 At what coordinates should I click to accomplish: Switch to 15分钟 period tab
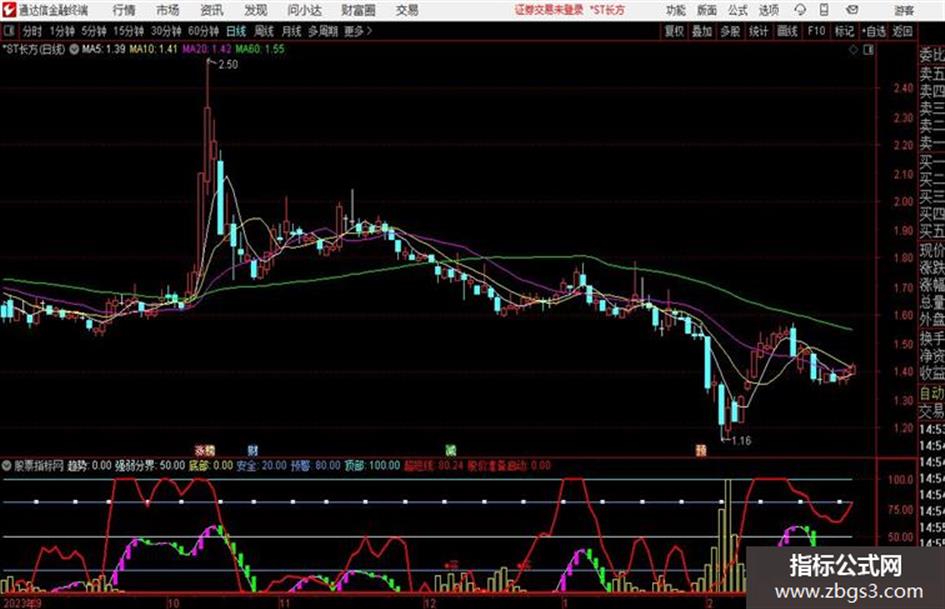[129, 31]
